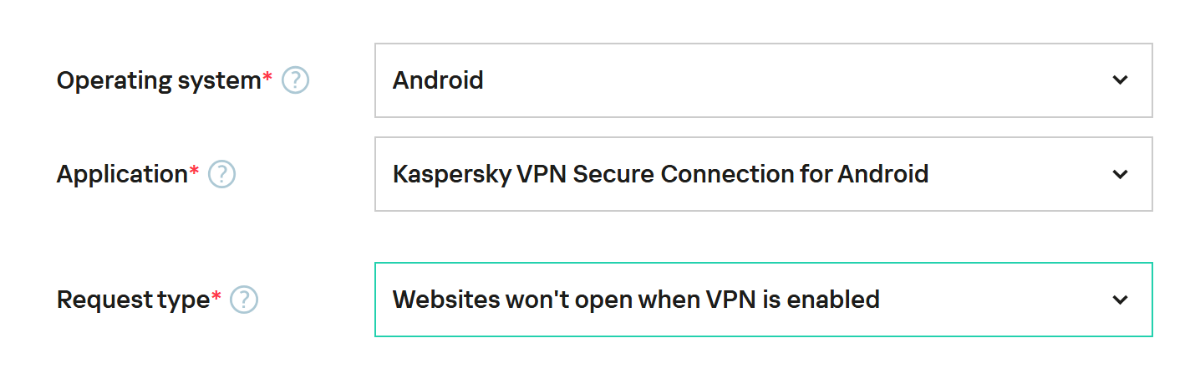Show the Request type help icon info
Image resolution: width=1200 pixels, height=374 pixels.
(244, 300)
